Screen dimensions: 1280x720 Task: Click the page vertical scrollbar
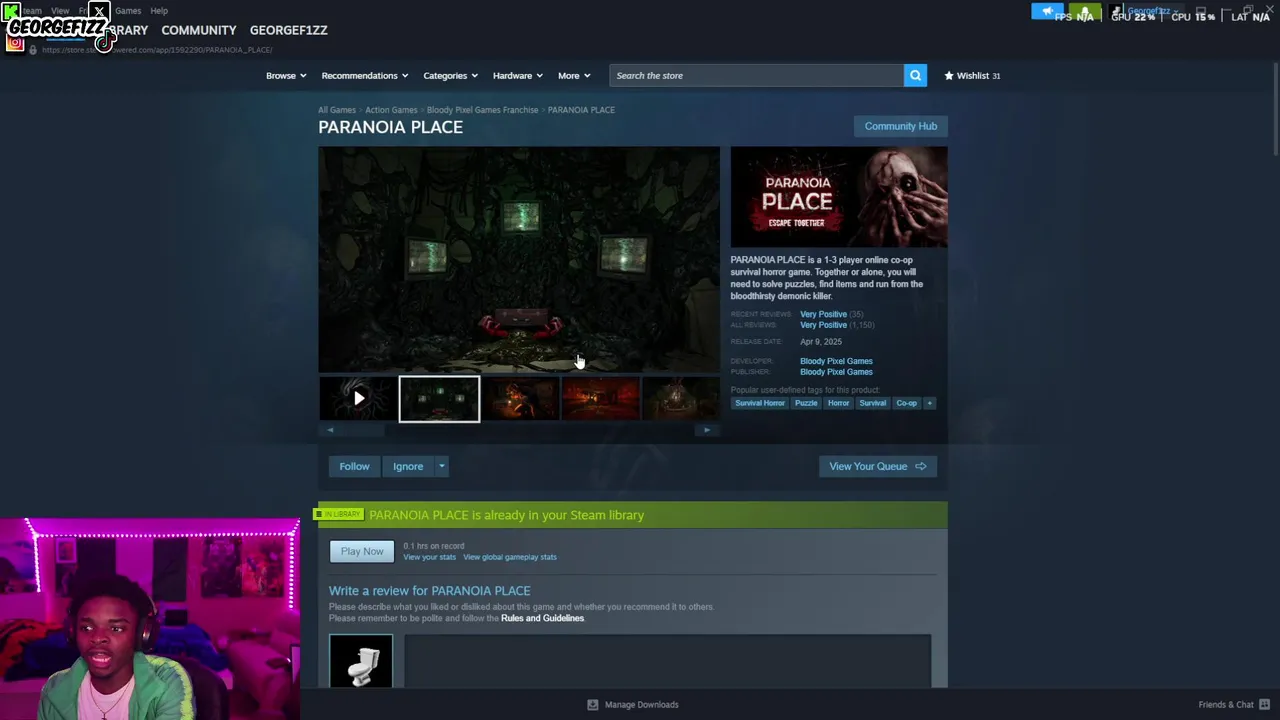click(x=1274, y=110)
